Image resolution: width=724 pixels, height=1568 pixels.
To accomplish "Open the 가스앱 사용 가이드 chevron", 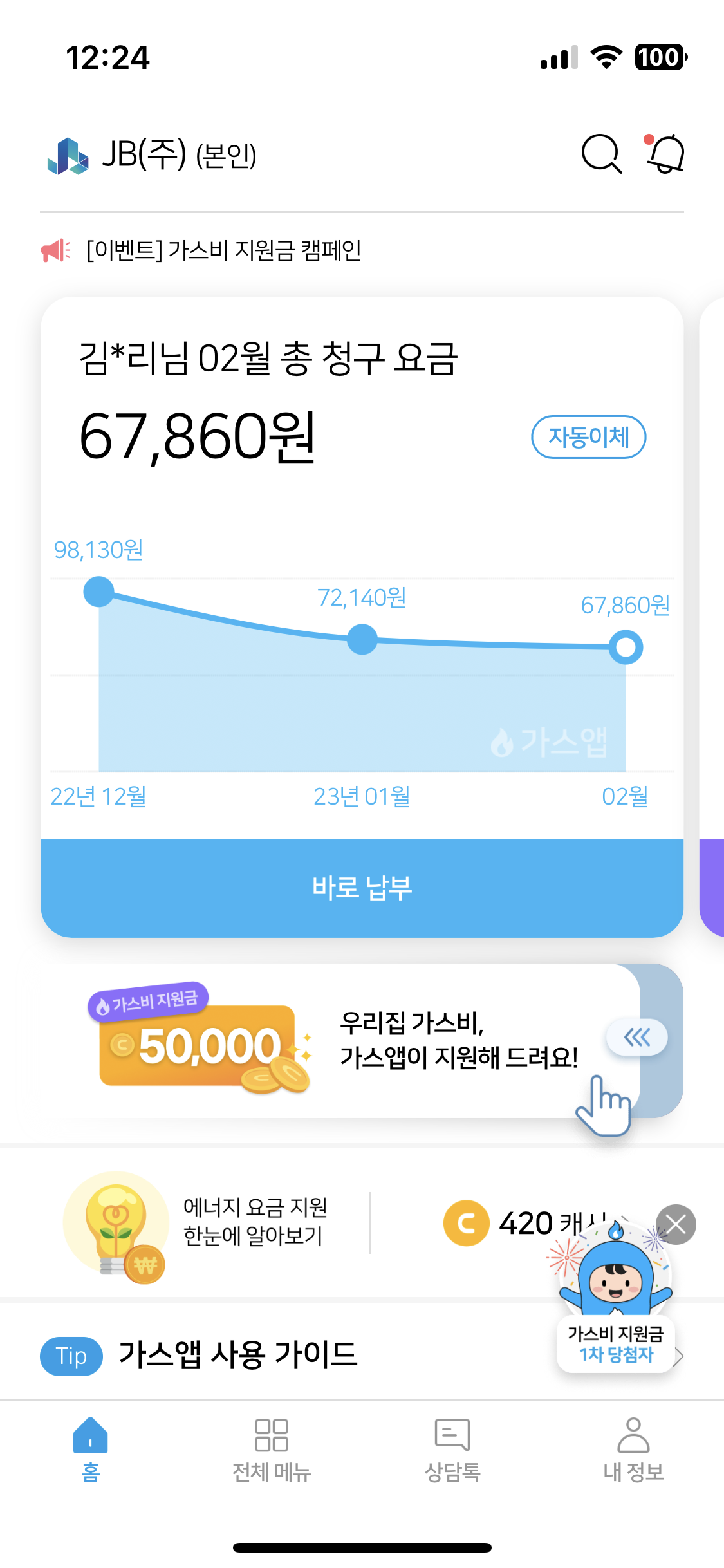I will tap(678, 1356).
